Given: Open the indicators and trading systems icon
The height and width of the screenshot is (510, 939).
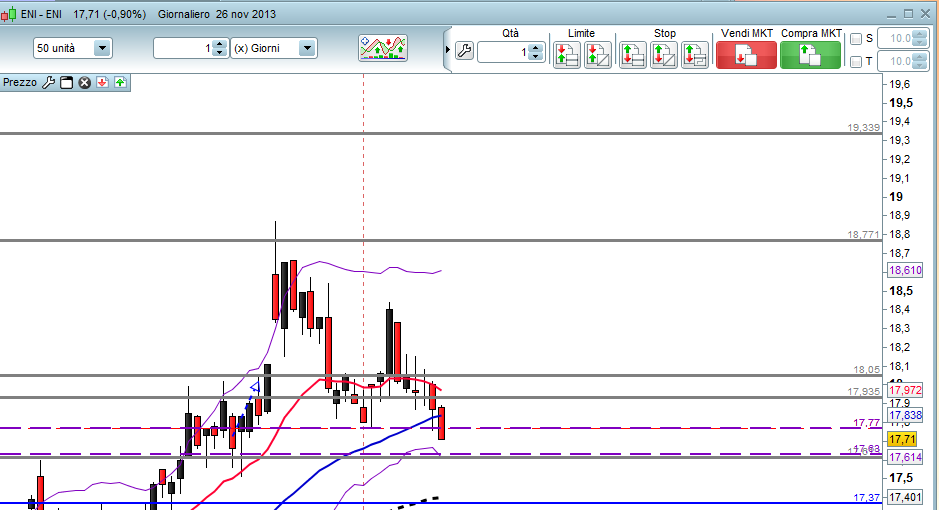Looking at the screenshot, I should 383,48.
